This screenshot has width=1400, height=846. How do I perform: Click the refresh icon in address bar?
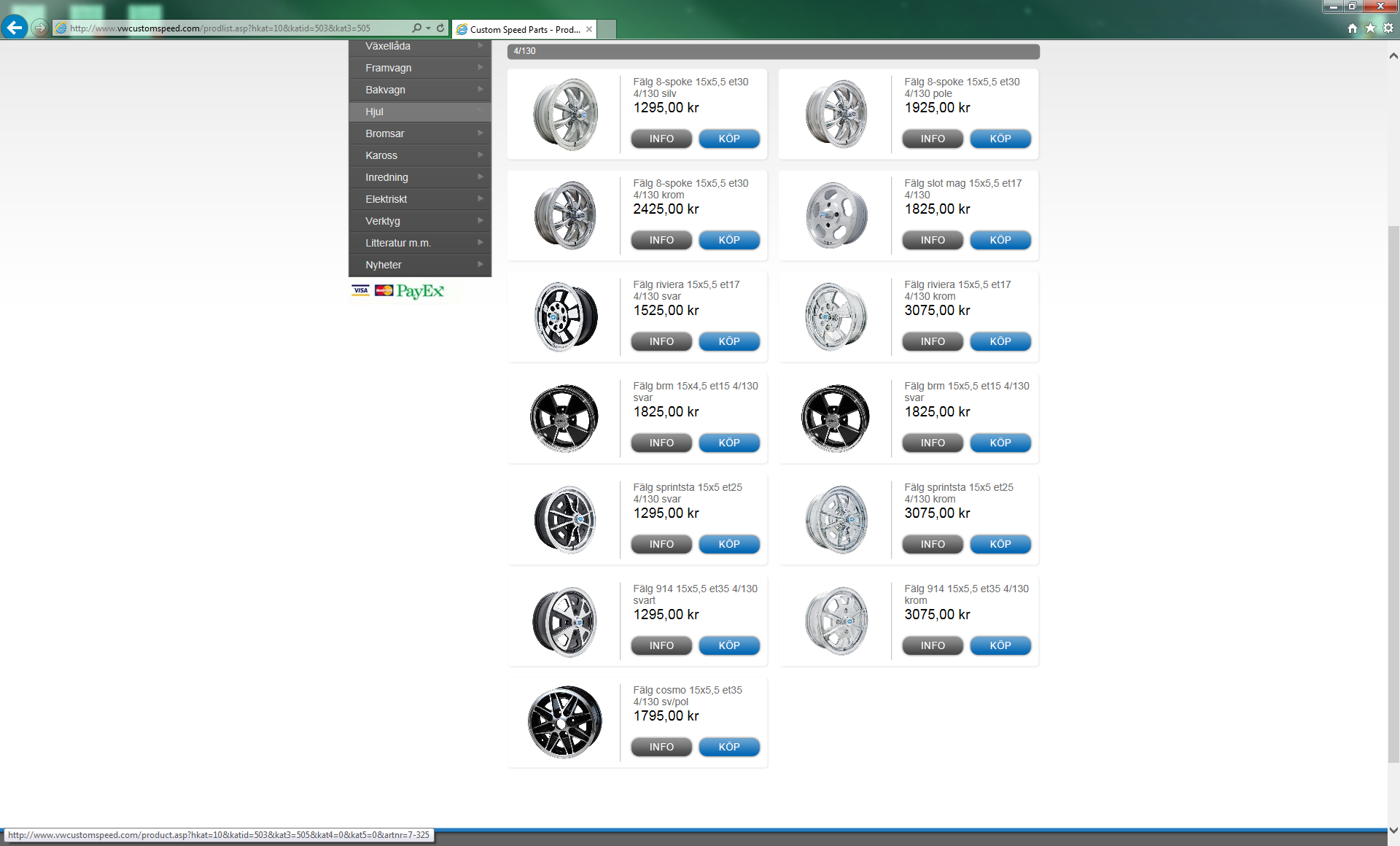[x=440, y=28]
